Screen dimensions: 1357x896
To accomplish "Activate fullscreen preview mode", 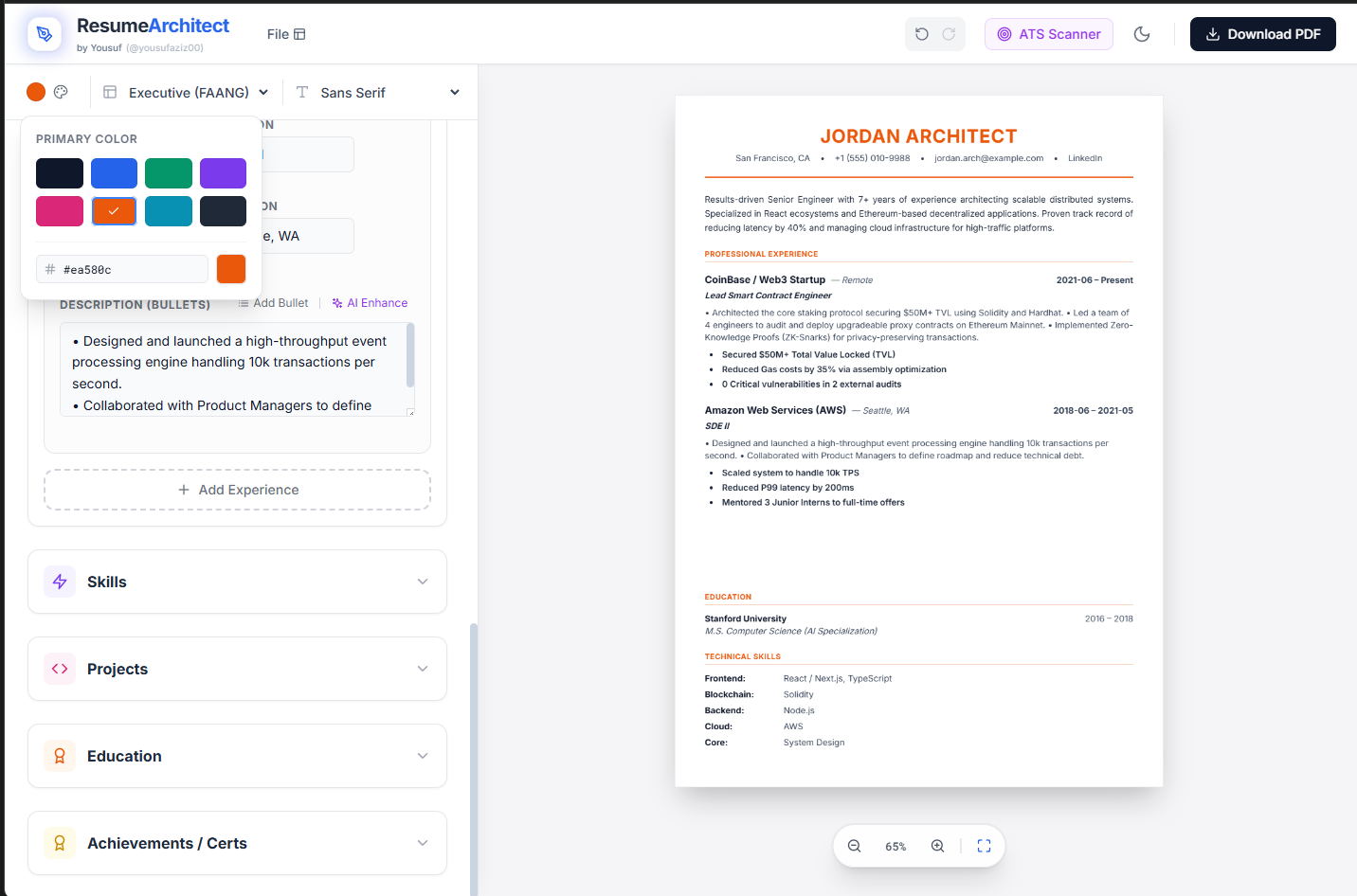I will pos(984,846).
